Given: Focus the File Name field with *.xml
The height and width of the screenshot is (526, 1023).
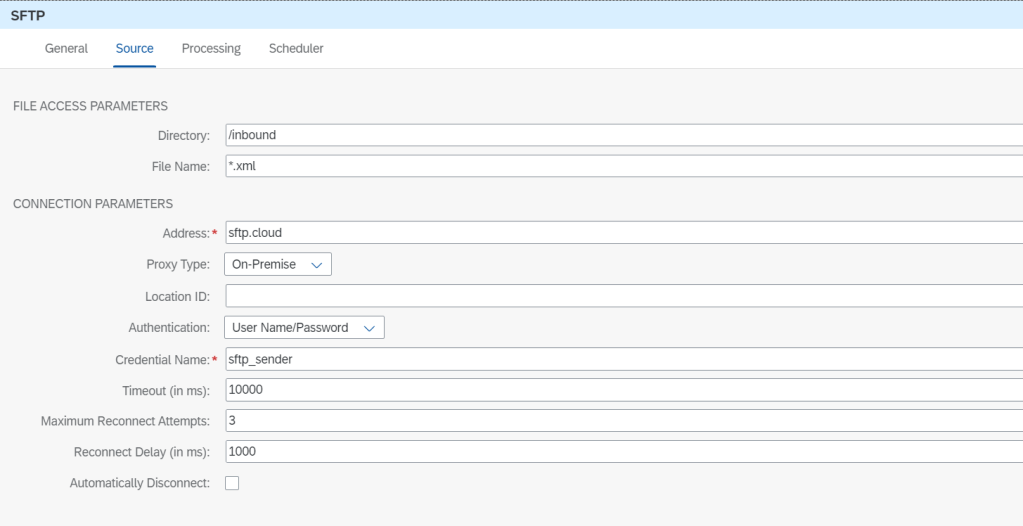Looking at the screenshot, I should click(620, 166).
